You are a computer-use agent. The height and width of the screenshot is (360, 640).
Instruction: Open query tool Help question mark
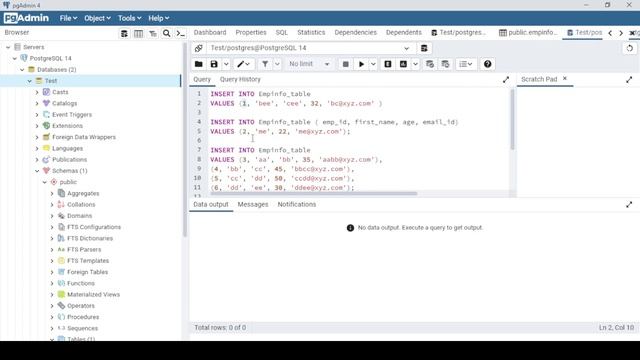click(487, 64)
